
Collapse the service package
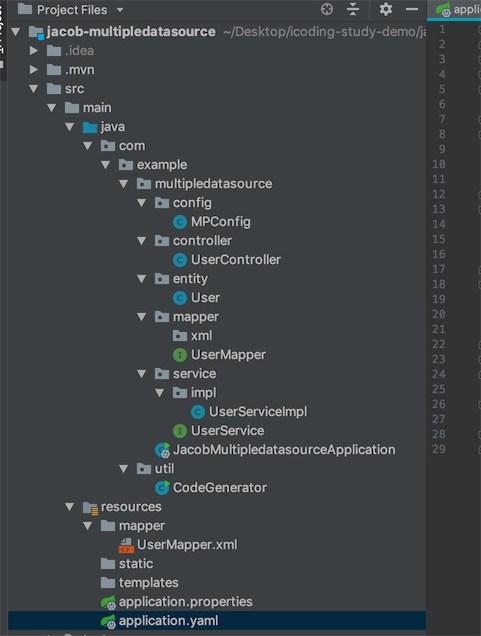(x=142, y=374)
